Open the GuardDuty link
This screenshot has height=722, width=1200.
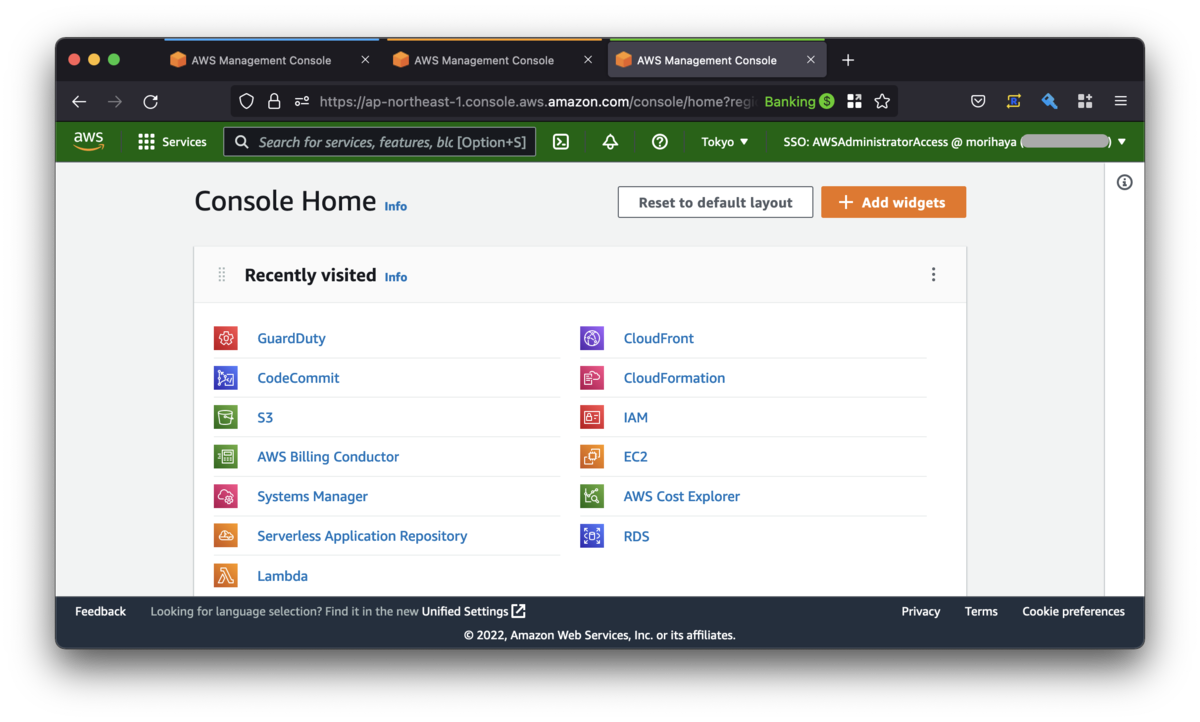291,338
